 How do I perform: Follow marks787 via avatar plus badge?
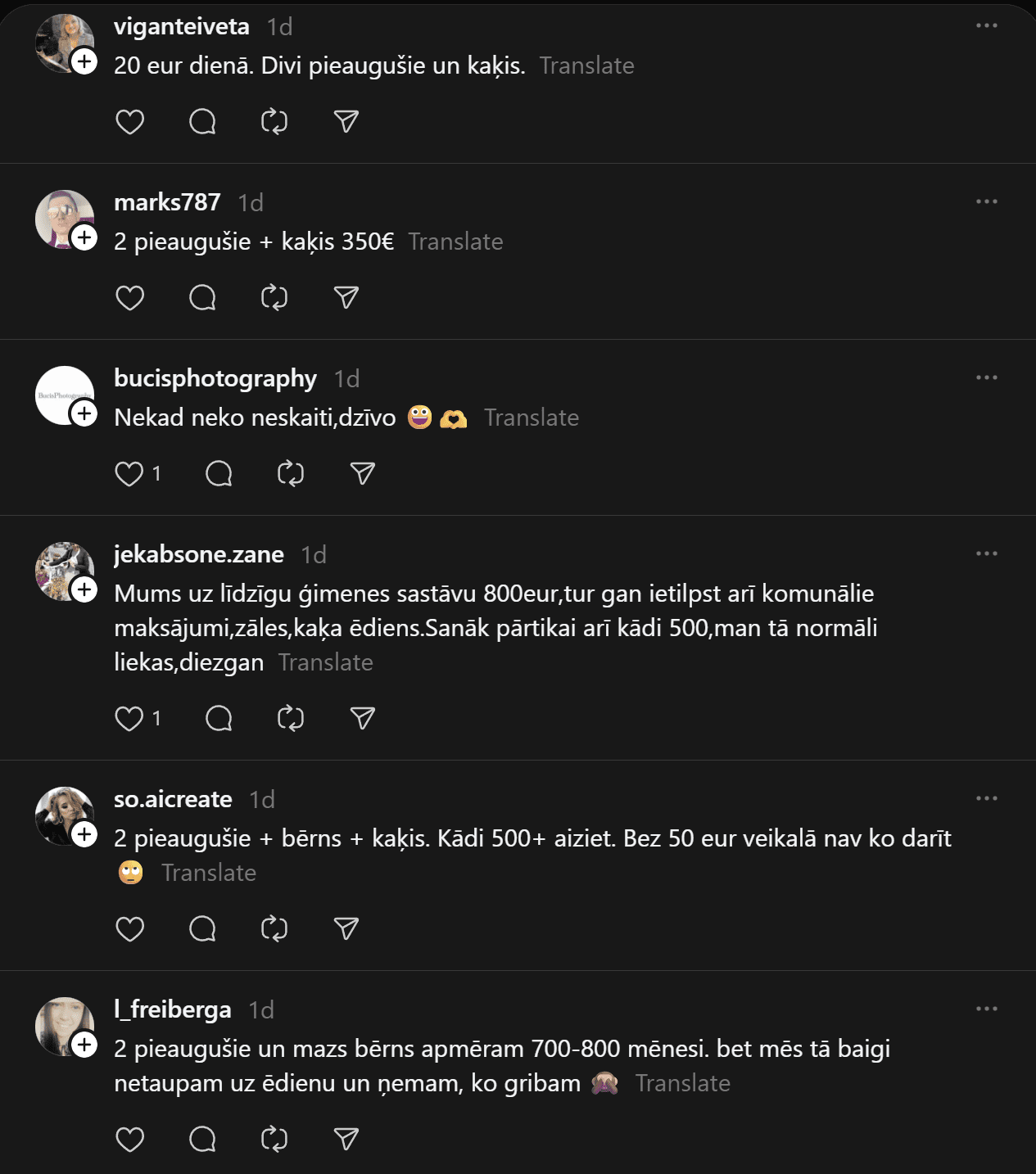click(x=84, y=237)
